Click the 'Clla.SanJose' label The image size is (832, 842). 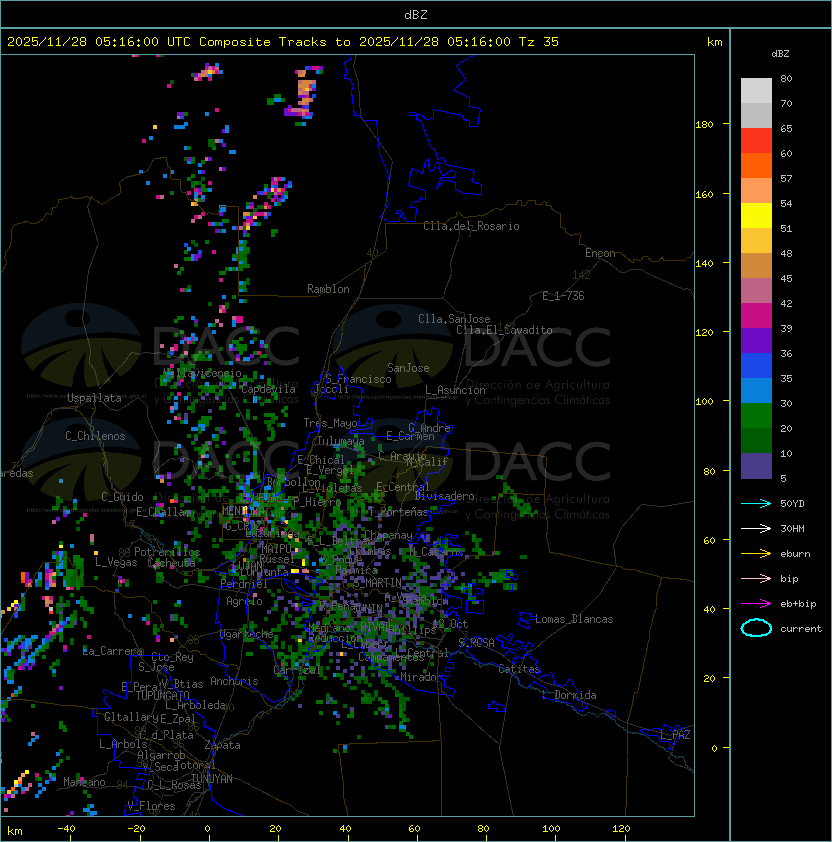point(454,319)
